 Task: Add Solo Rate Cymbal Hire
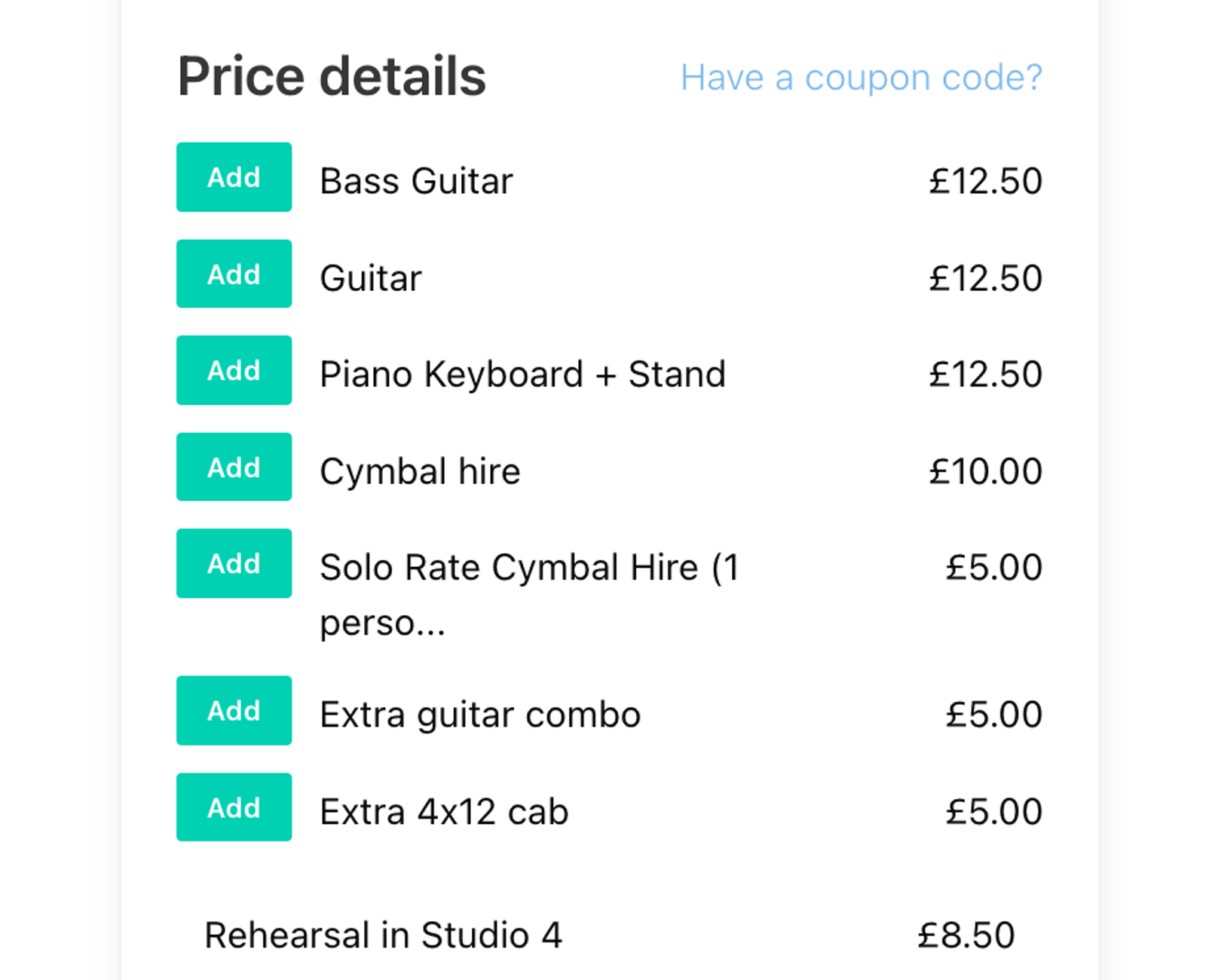point(234,563)
